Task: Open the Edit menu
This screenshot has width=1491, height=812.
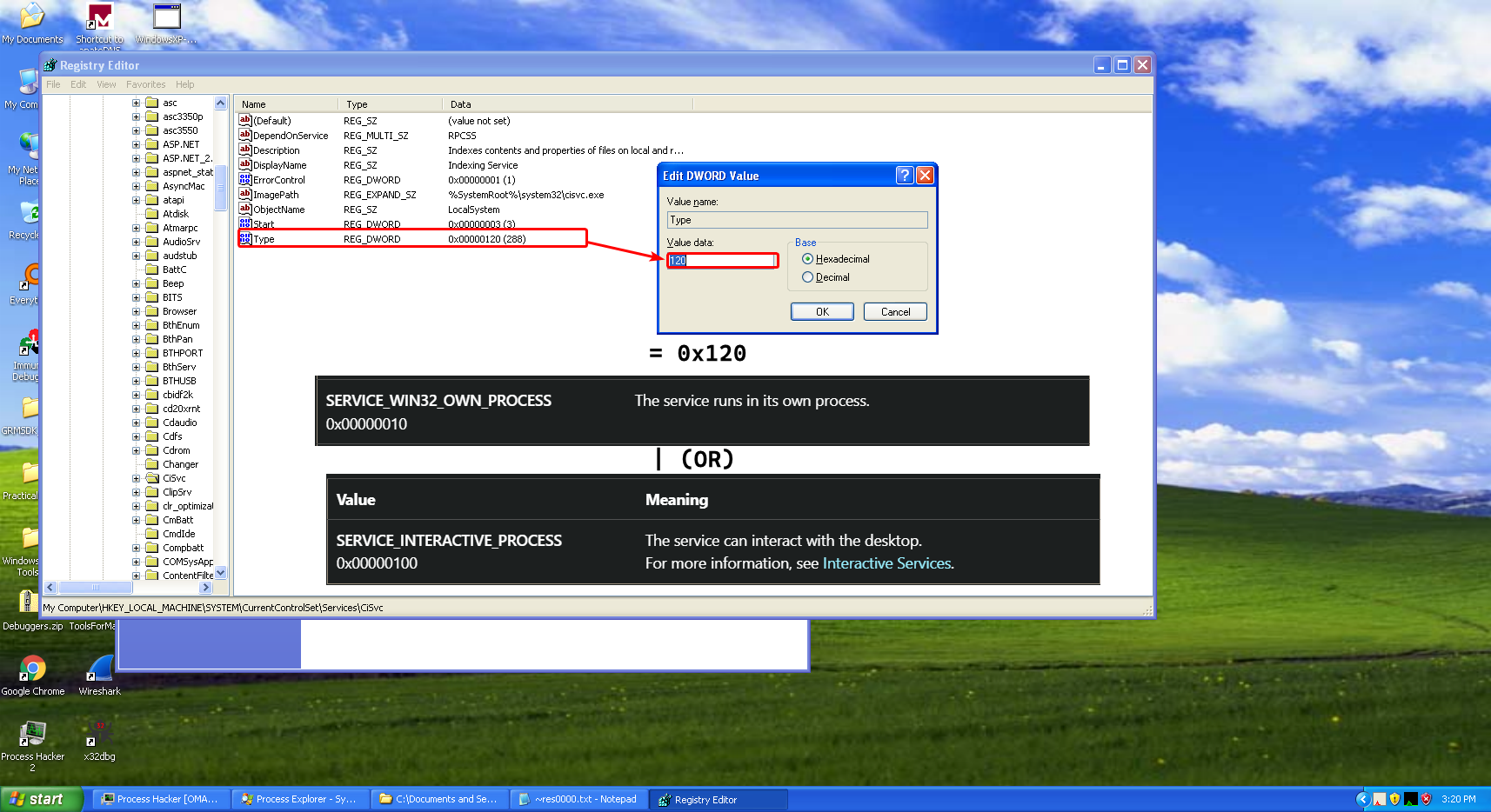Action: pos(78,84)
